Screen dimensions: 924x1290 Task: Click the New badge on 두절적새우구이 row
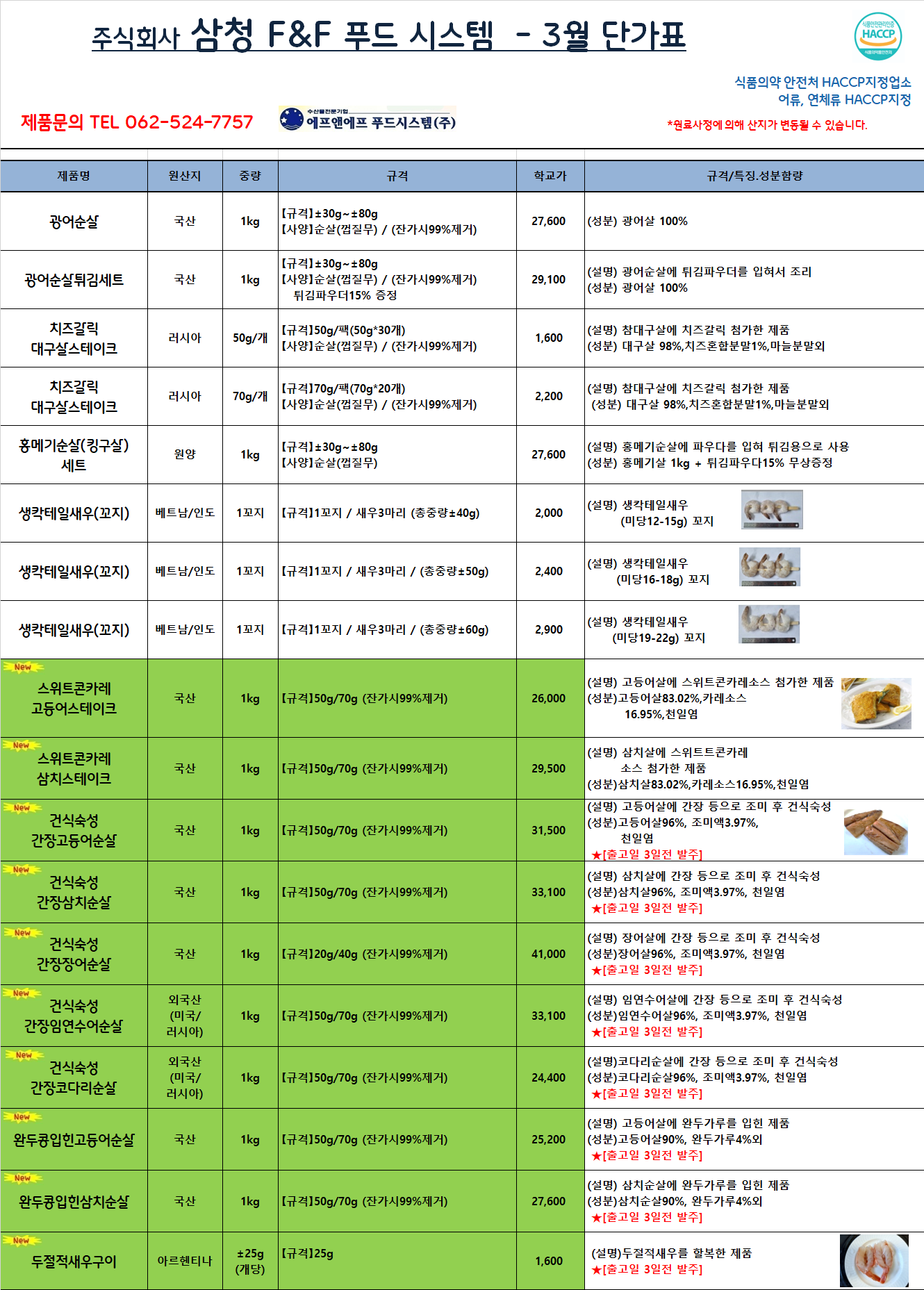pos(22,1241)
